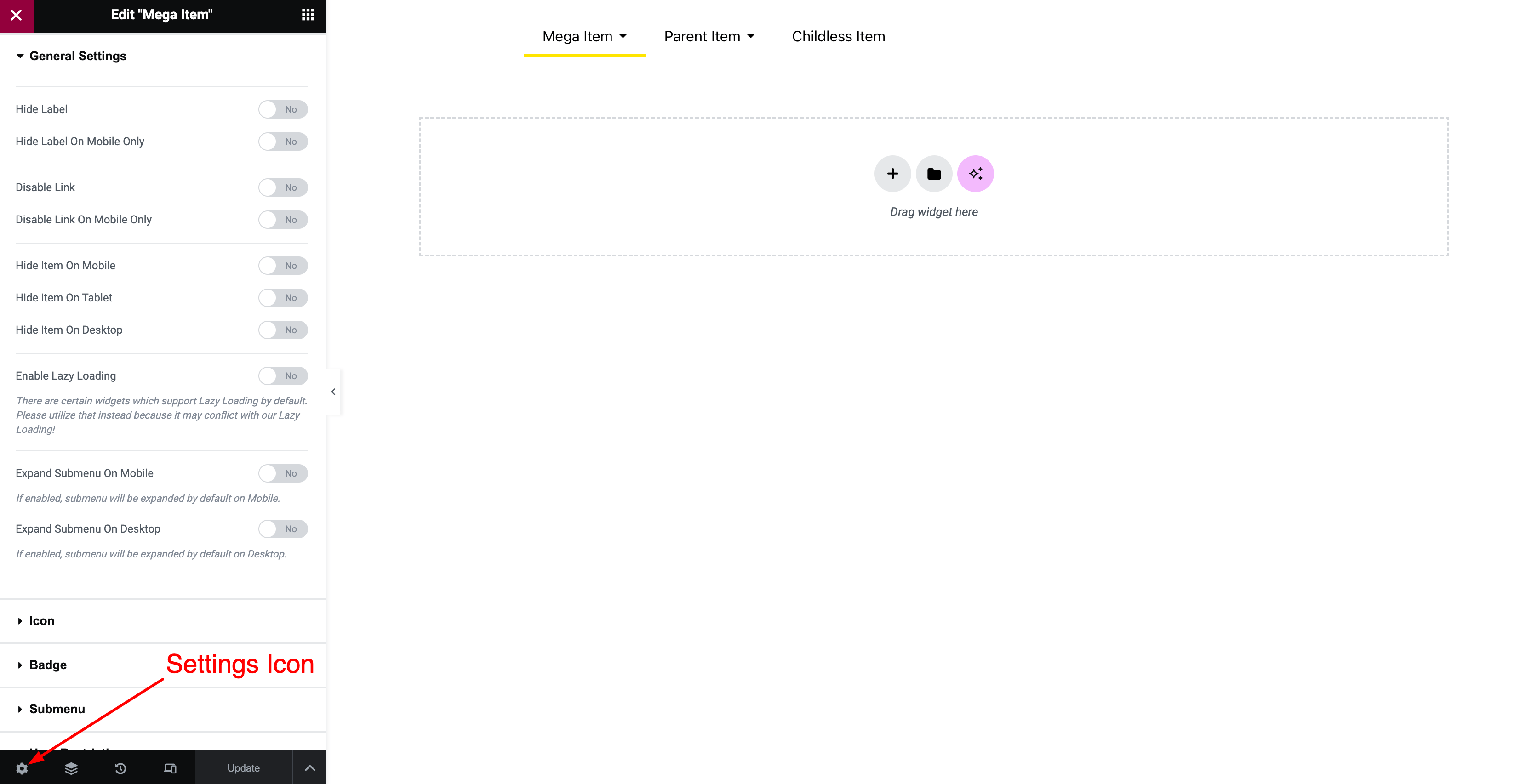Expand the Icon section
Image resolution: width=1520 pixels, height=784 pixels.
click(41, 620)
